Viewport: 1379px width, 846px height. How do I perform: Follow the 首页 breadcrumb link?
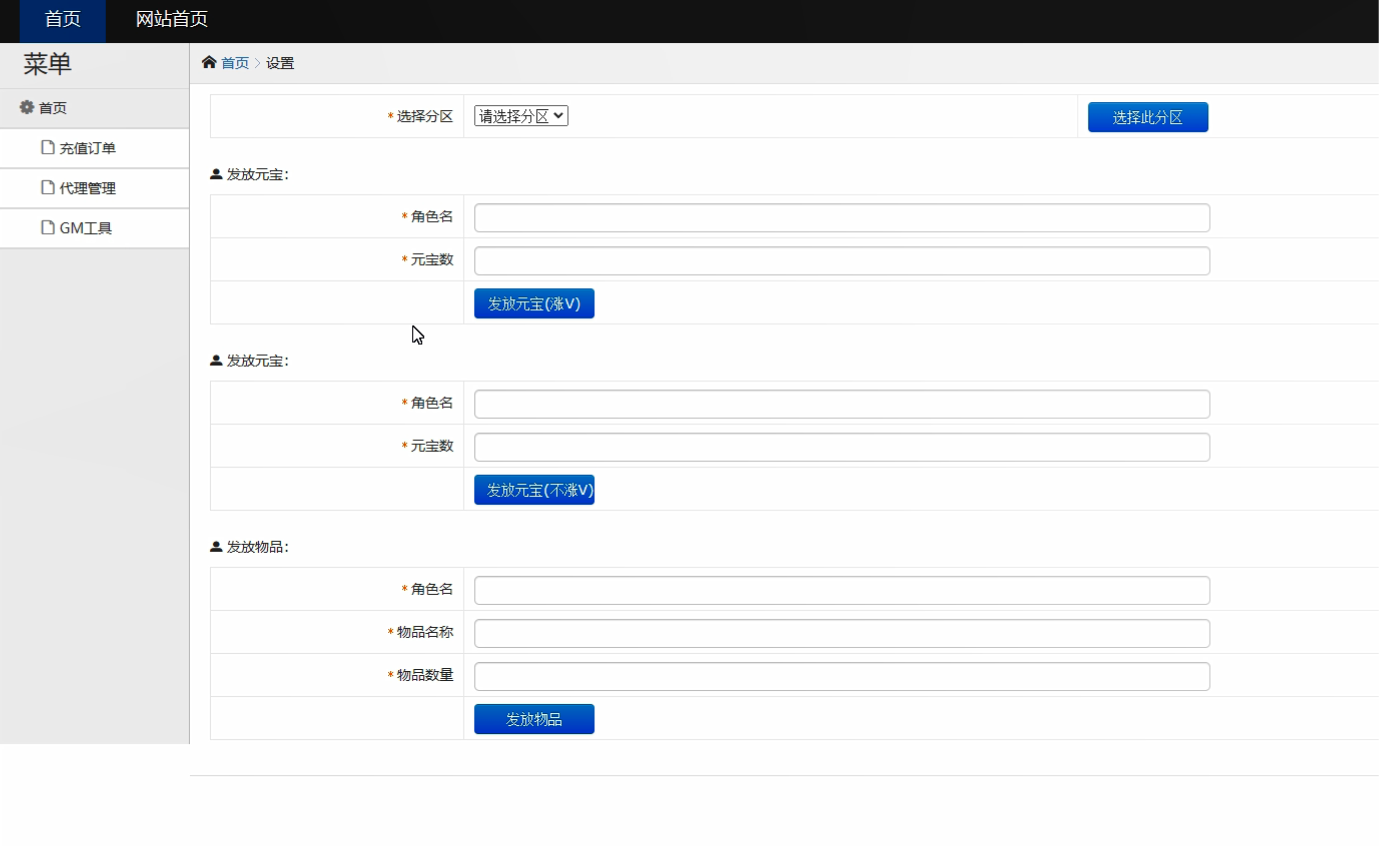(x=235, y=63)
